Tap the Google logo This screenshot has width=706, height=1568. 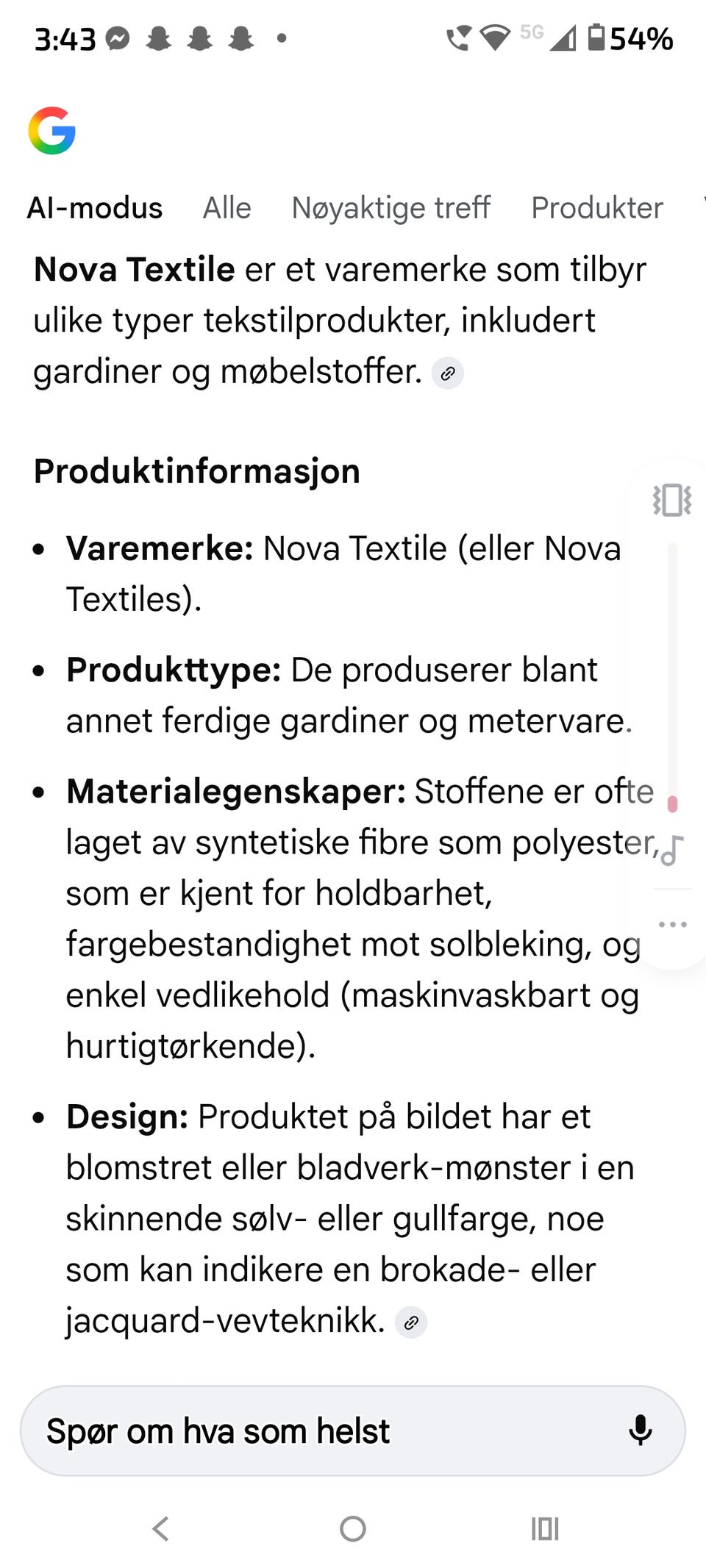51,131
